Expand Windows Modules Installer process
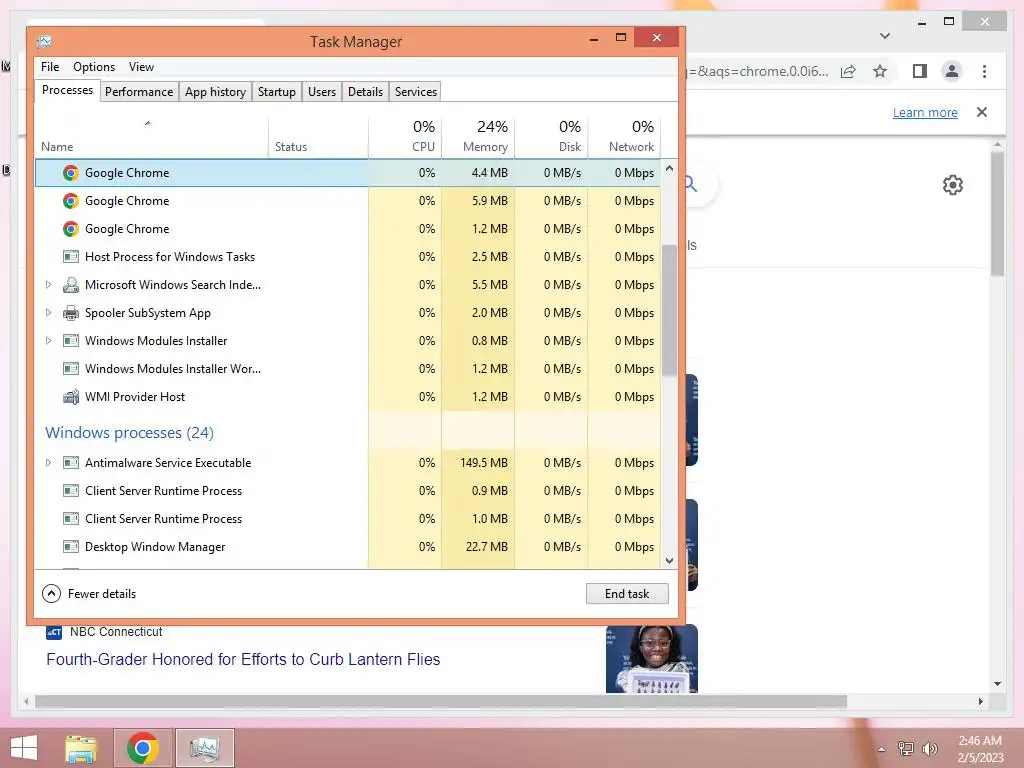Image resolution: width=1024 pixels, height=768 pixels. point(48,341)
